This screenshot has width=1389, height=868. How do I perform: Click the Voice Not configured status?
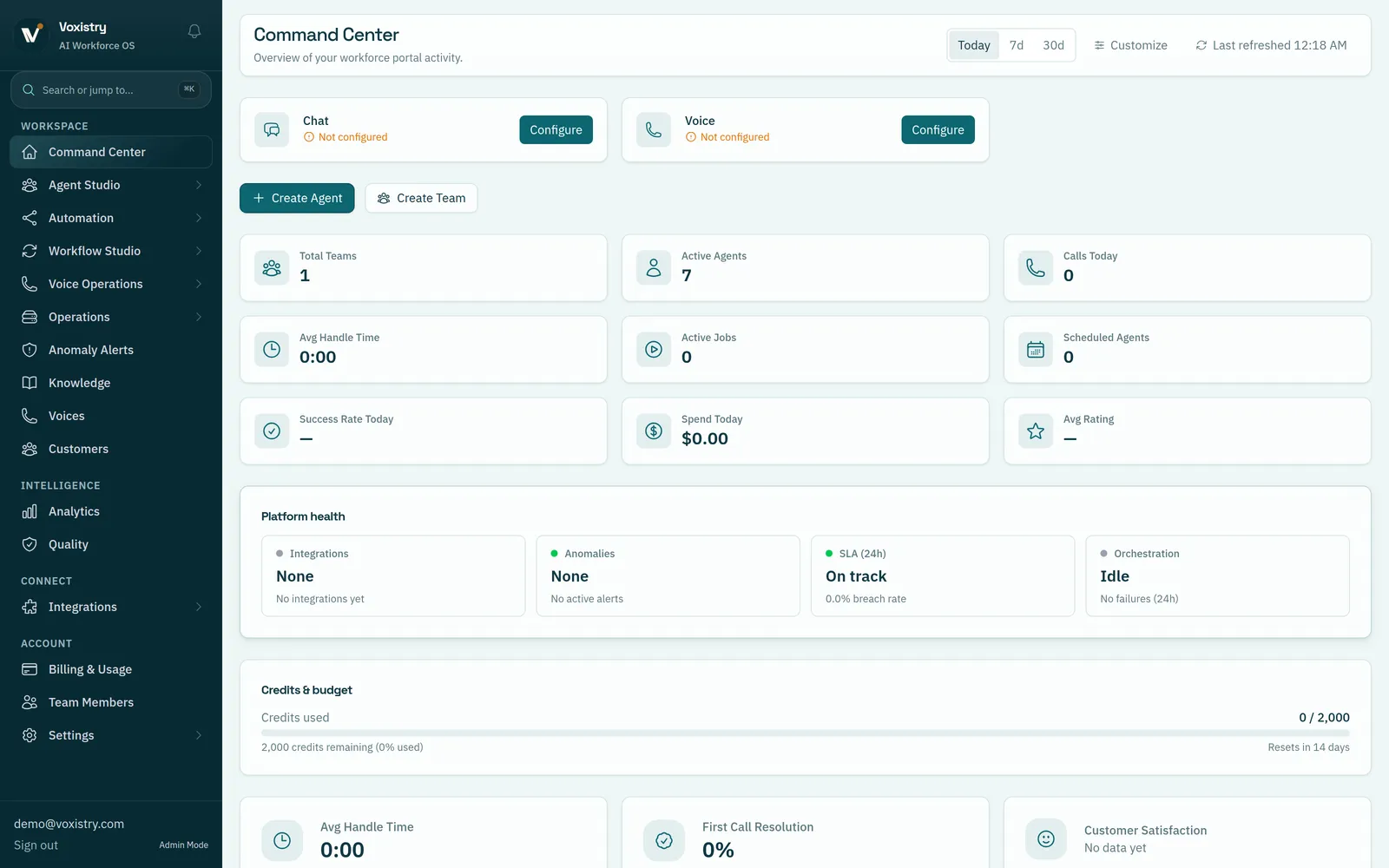click(727, 137)
